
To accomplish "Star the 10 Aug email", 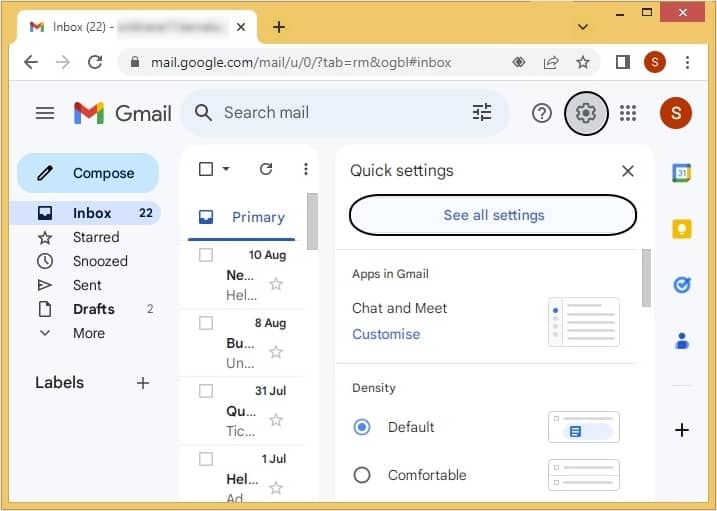I will click(x=276, y=284).
